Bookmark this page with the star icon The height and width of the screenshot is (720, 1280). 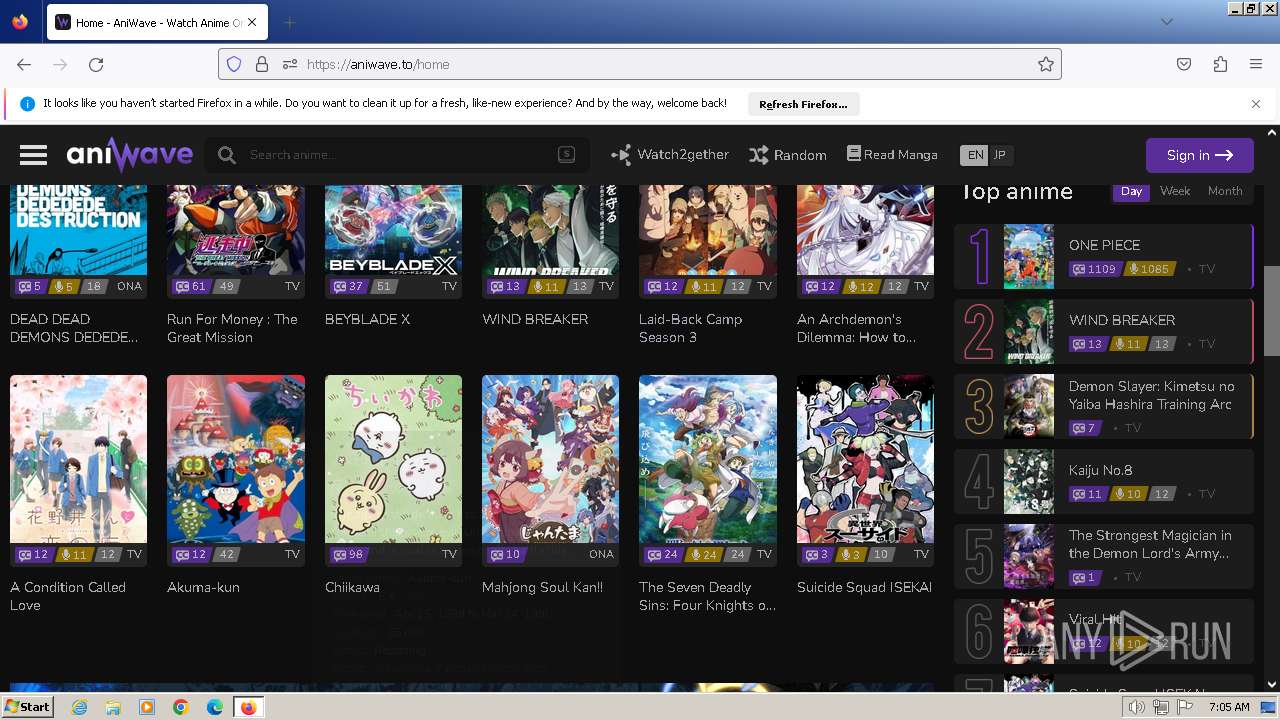1046,64
